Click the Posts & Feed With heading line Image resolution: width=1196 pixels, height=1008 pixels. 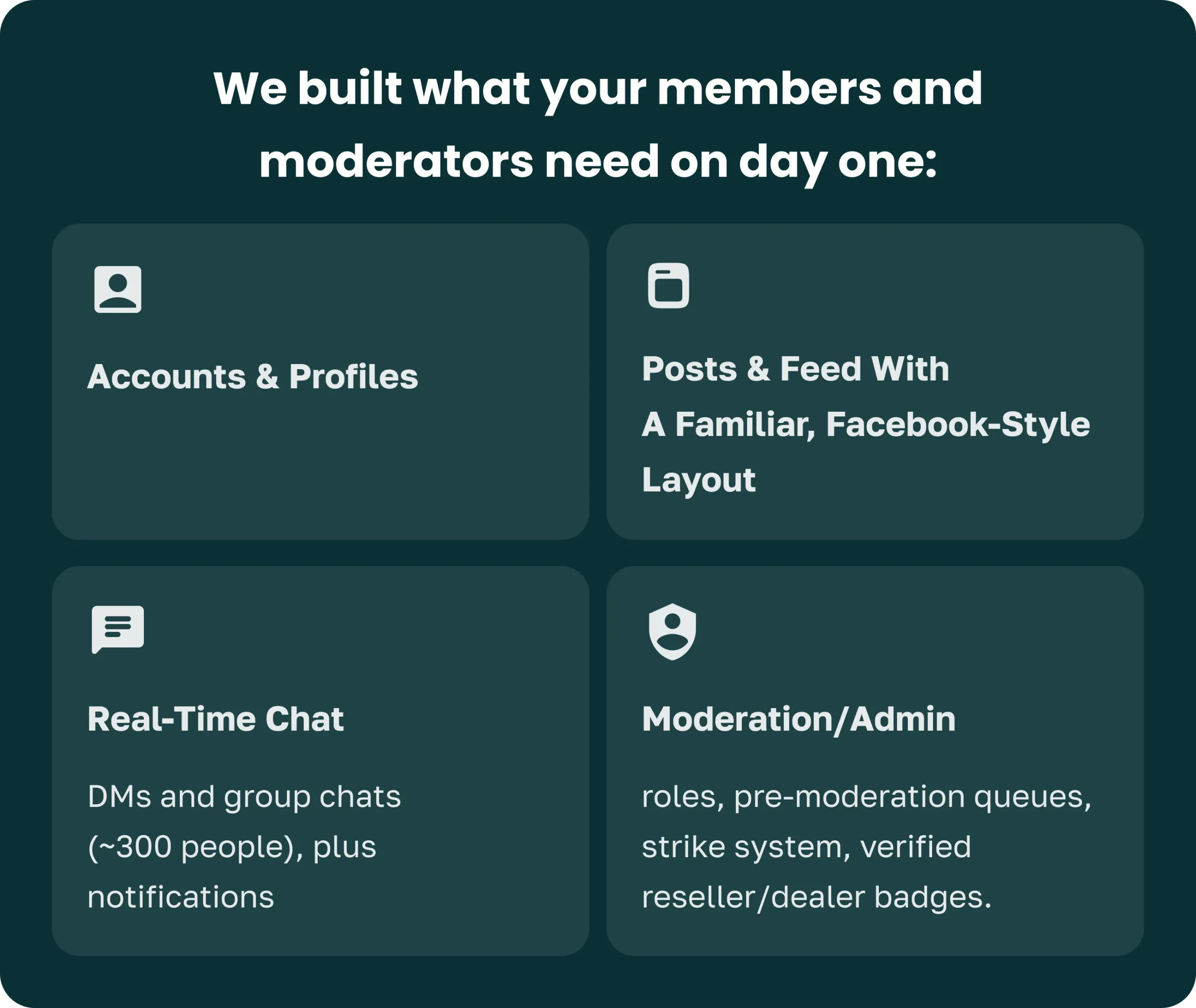(x=796, y=369)
